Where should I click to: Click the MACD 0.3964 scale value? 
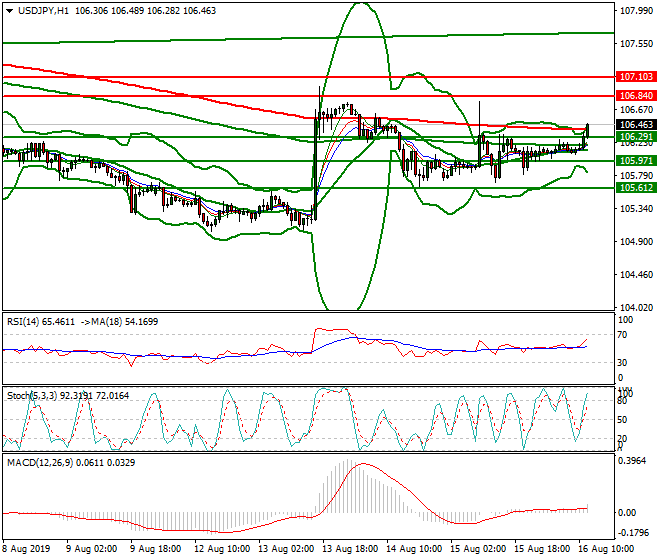pos(631,461)
